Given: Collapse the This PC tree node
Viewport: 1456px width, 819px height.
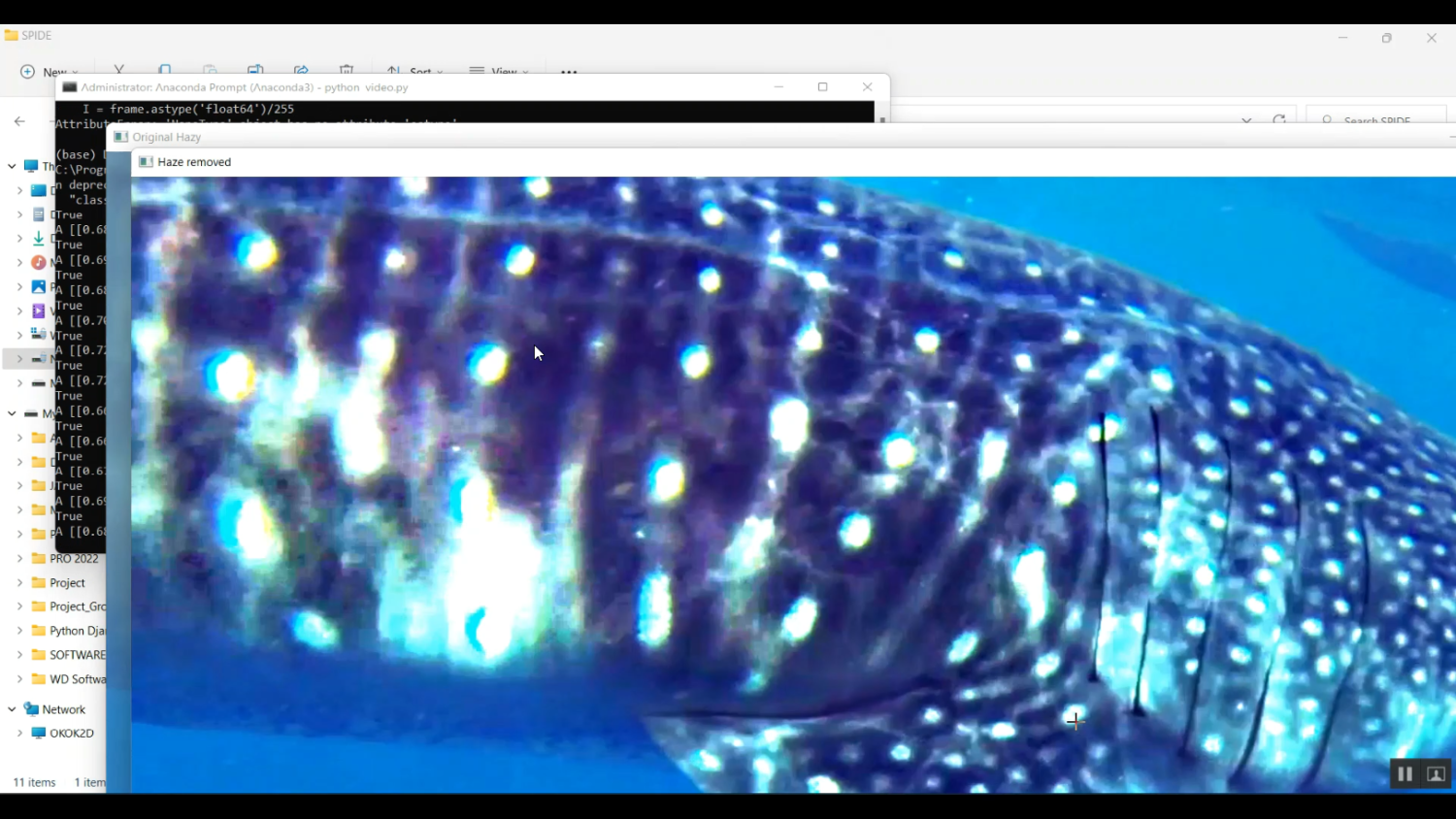Looking at the screenshot, I should coord(12,167).
